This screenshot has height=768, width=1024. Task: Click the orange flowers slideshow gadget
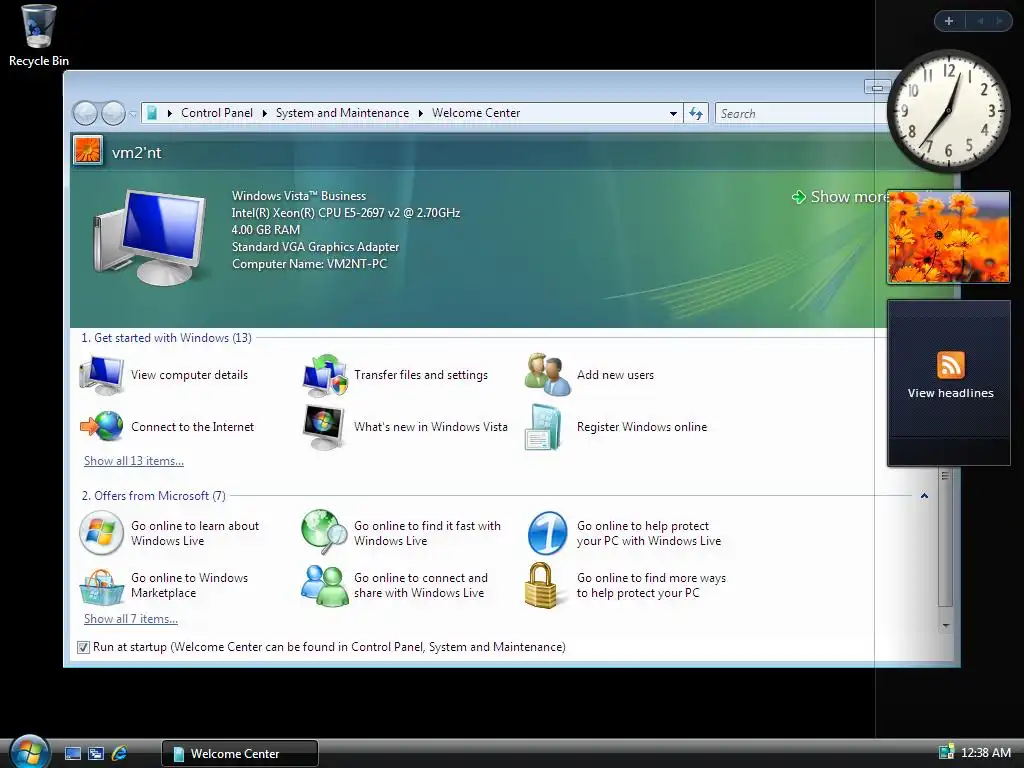pos(948,237)
